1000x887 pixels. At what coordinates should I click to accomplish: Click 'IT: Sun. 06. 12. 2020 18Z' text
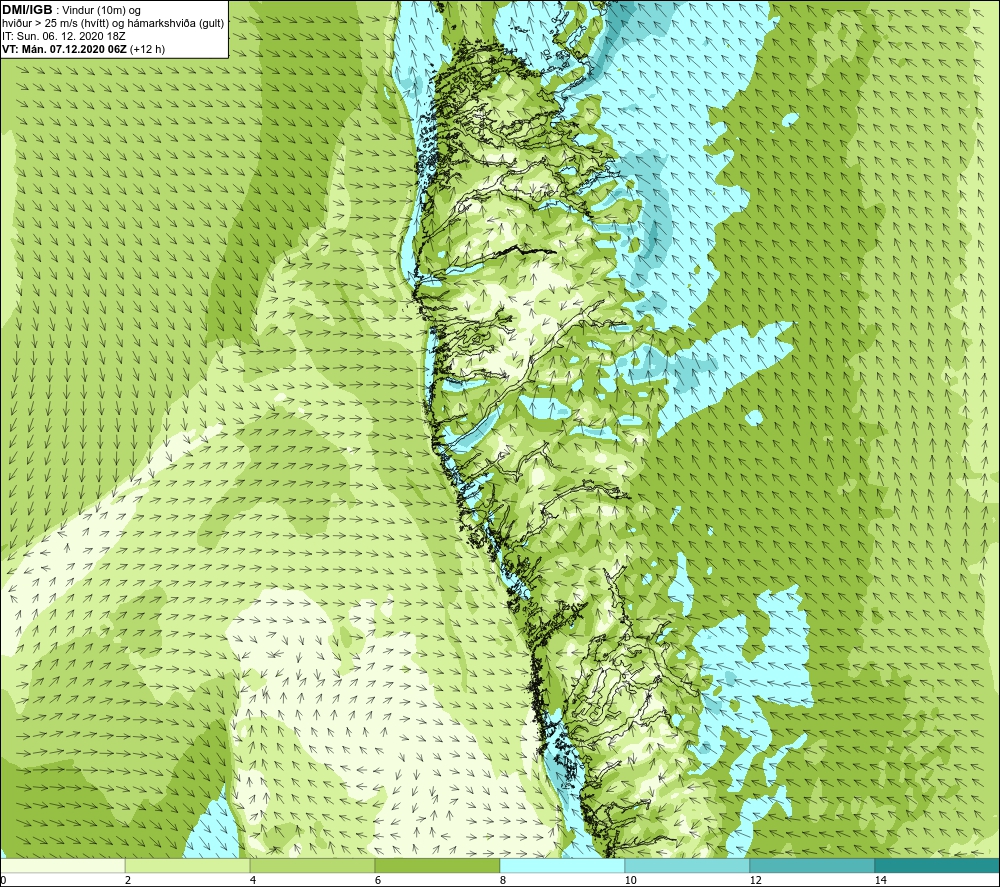tap(63, 36)
